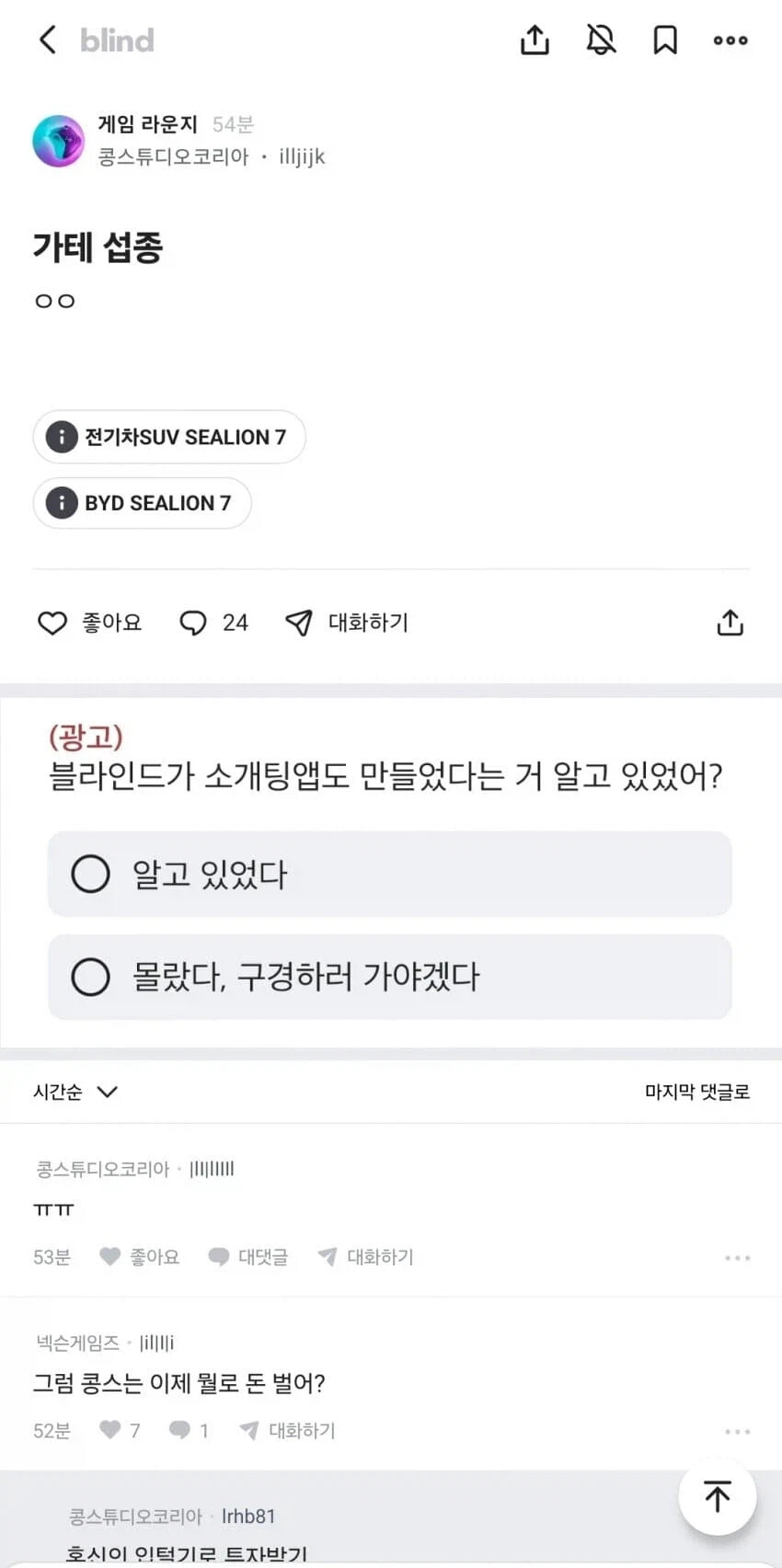782x1568 pixels.
Task: Share post using icon beside 대화하기
Action: [730, 623]
